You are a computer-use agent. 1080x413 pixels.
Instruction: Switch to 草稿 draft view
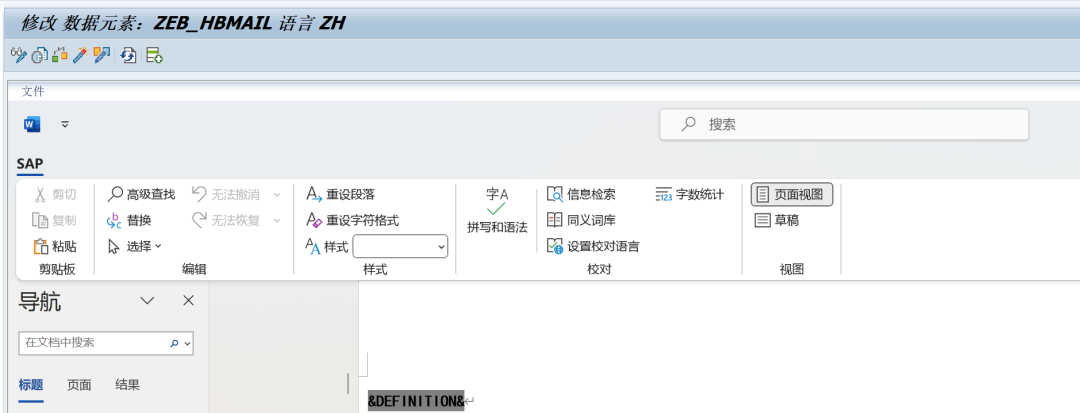pos(777,220)
